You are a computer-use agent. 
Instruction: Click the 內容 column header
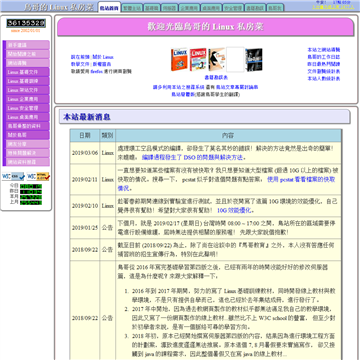coord(228,135)
